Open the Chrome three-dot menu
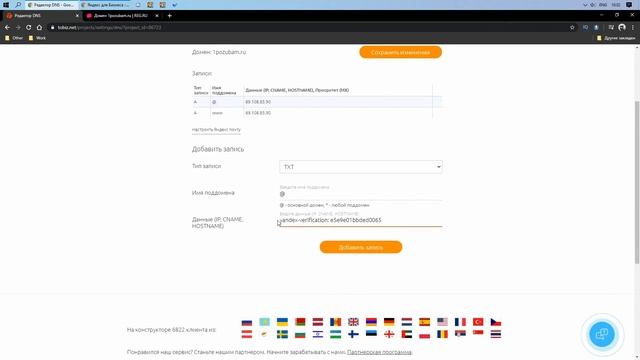This screenshot has height=360, width=640. (633, 27)
